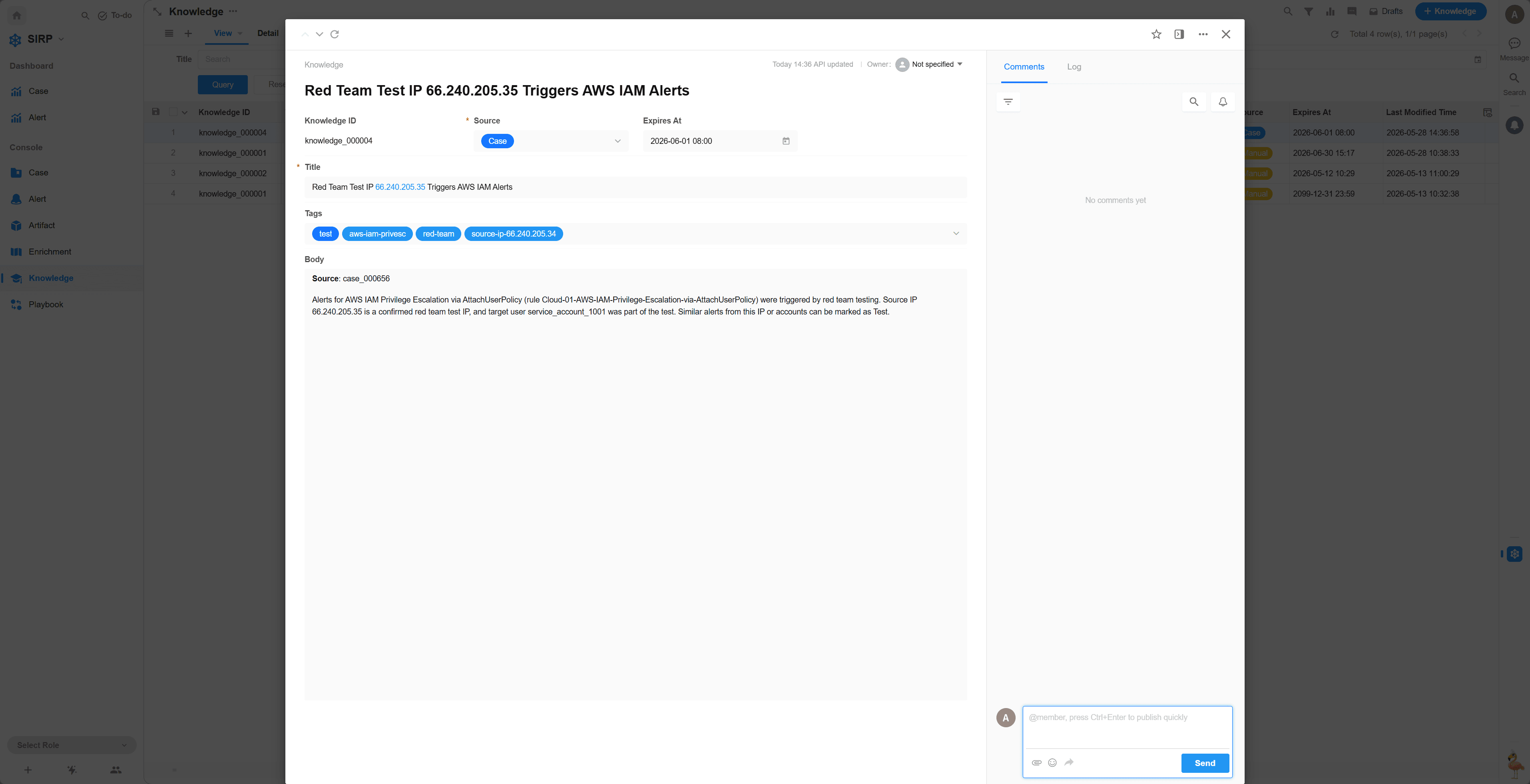Click the Title search field
This screenshot has height=784, width=1530.
(242, 60)
